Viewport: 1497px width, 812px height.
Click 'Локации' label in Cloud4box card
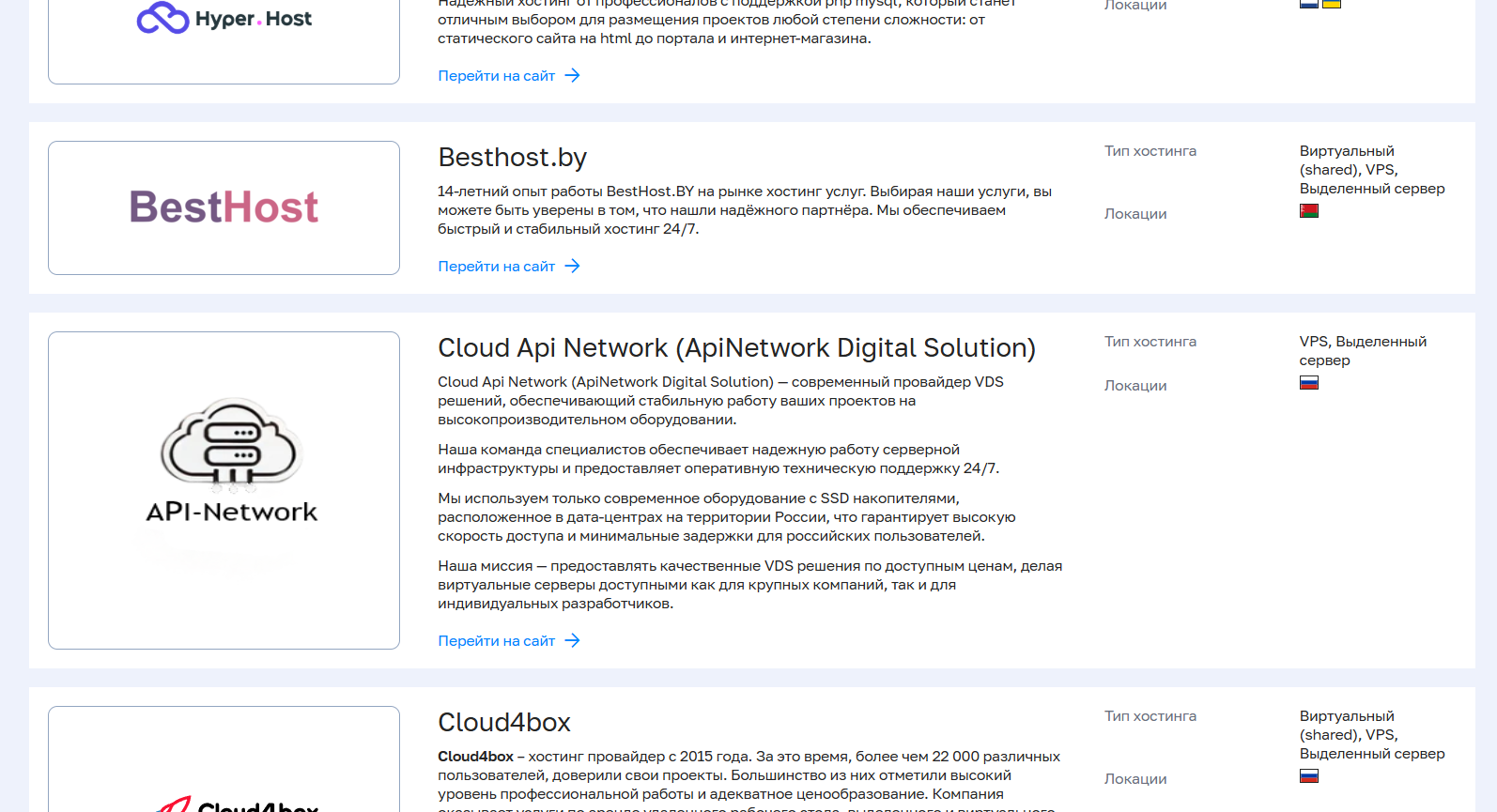coord(1135,779)
